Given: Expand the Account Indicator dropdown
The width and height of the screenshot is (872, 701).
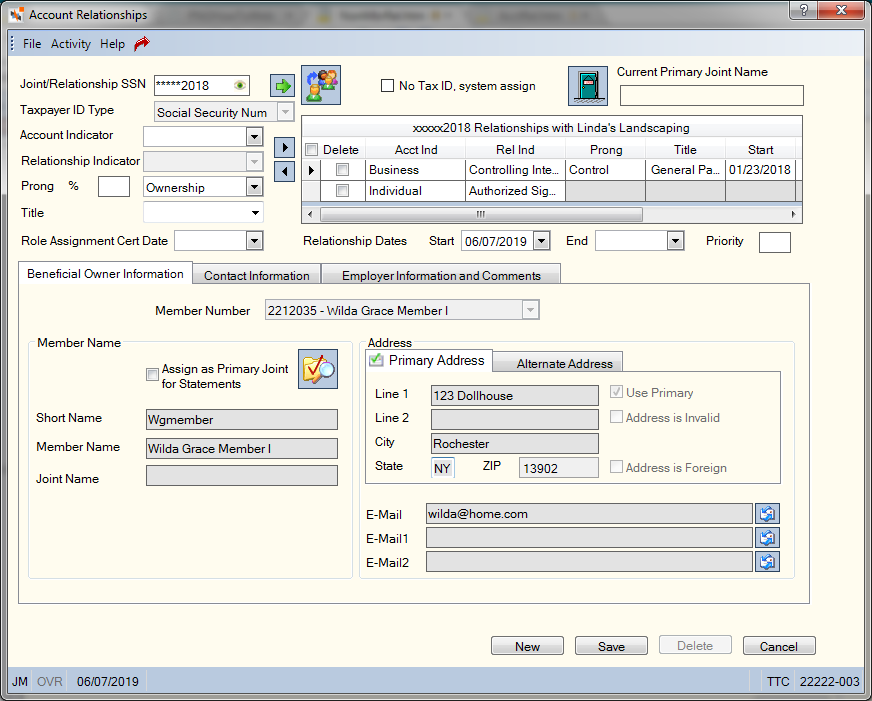Looking at the screenshot, I should coord(254,137).
